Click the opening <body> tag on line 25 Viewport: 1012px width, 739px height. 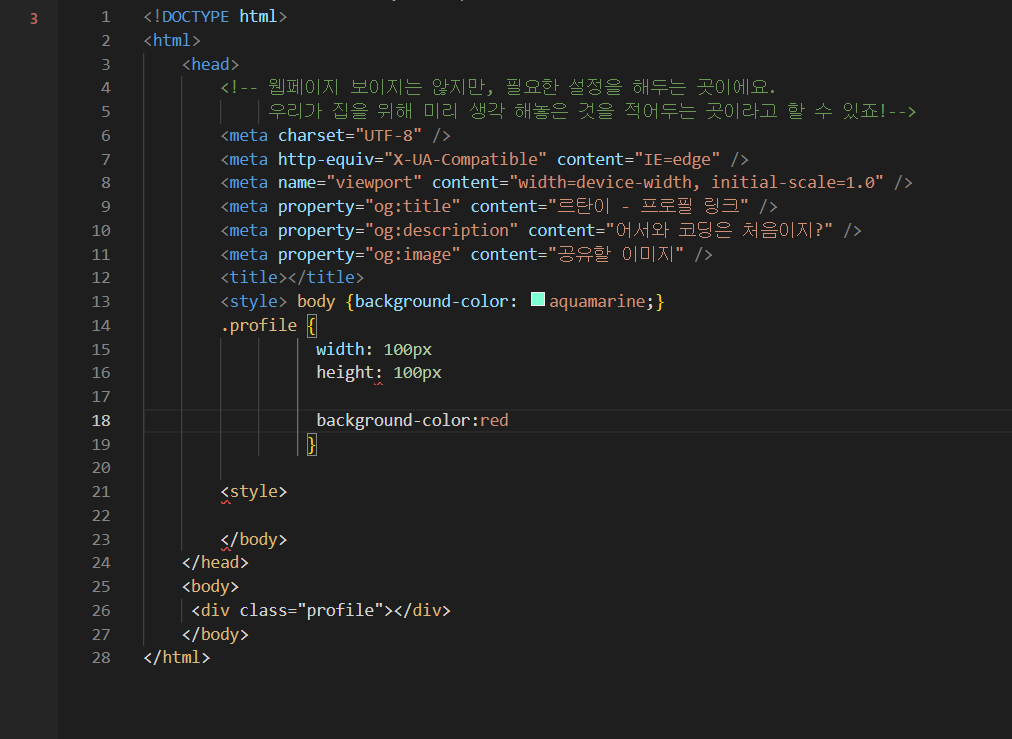tap(210, 587)
